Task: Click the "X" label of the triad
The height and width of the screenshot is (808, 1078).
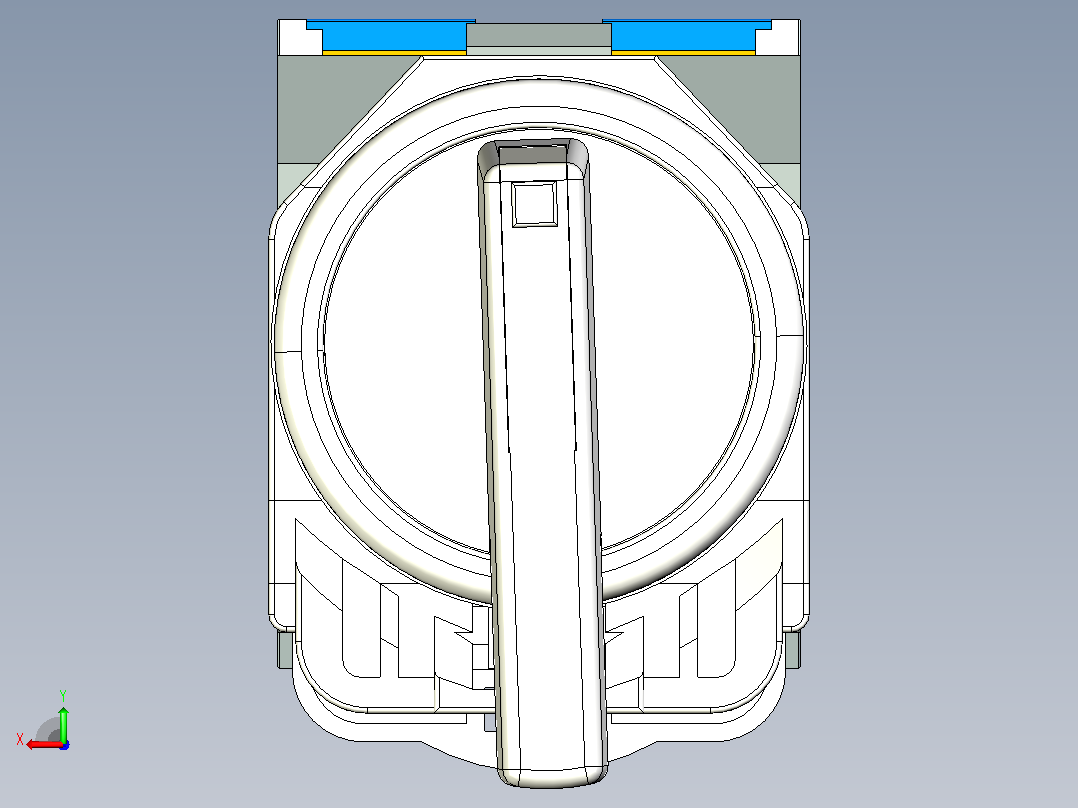Action: [x=20, y=740]
